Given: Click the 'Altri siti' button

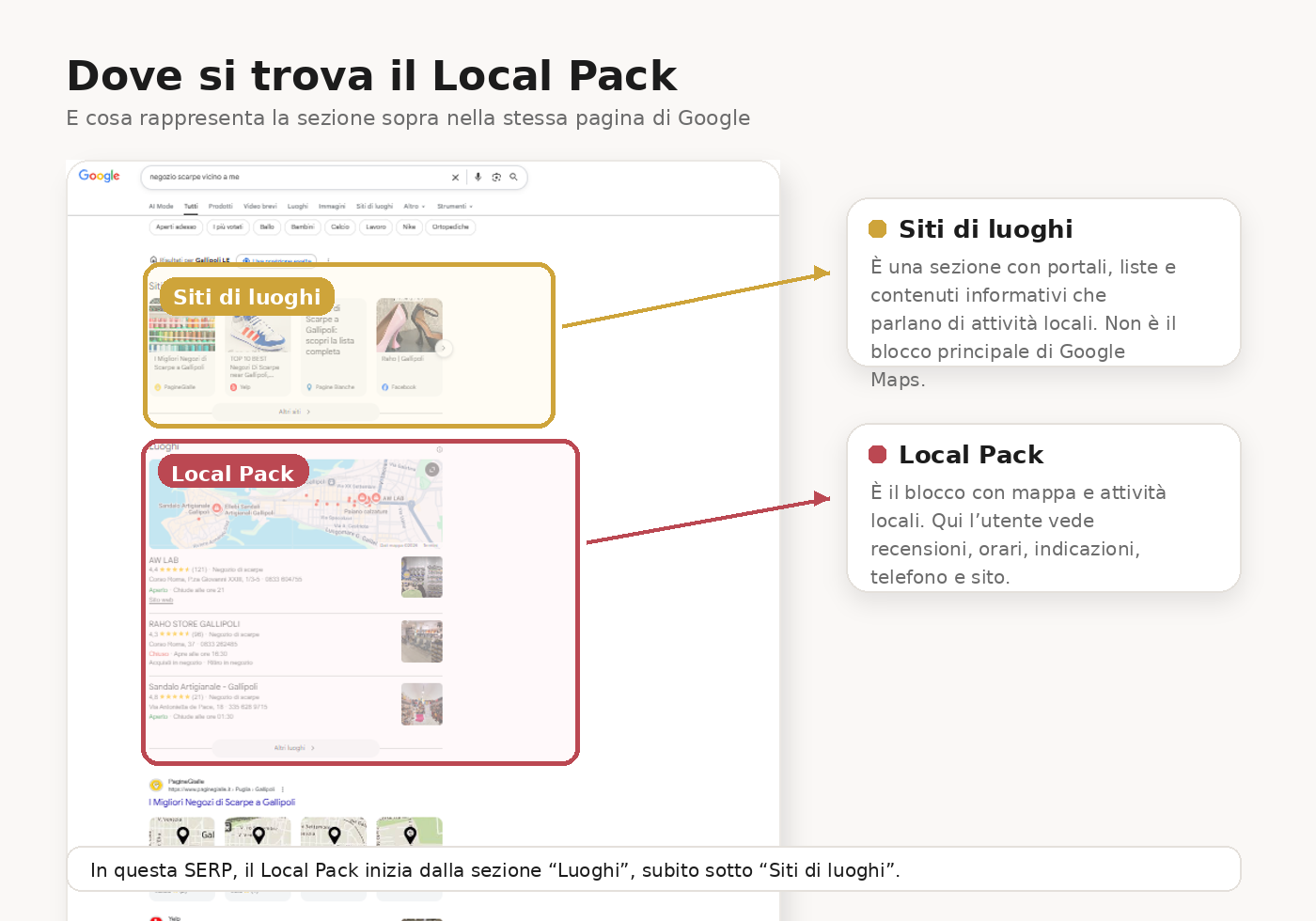Looking at the screenshot, I should [x=295, y=412].
